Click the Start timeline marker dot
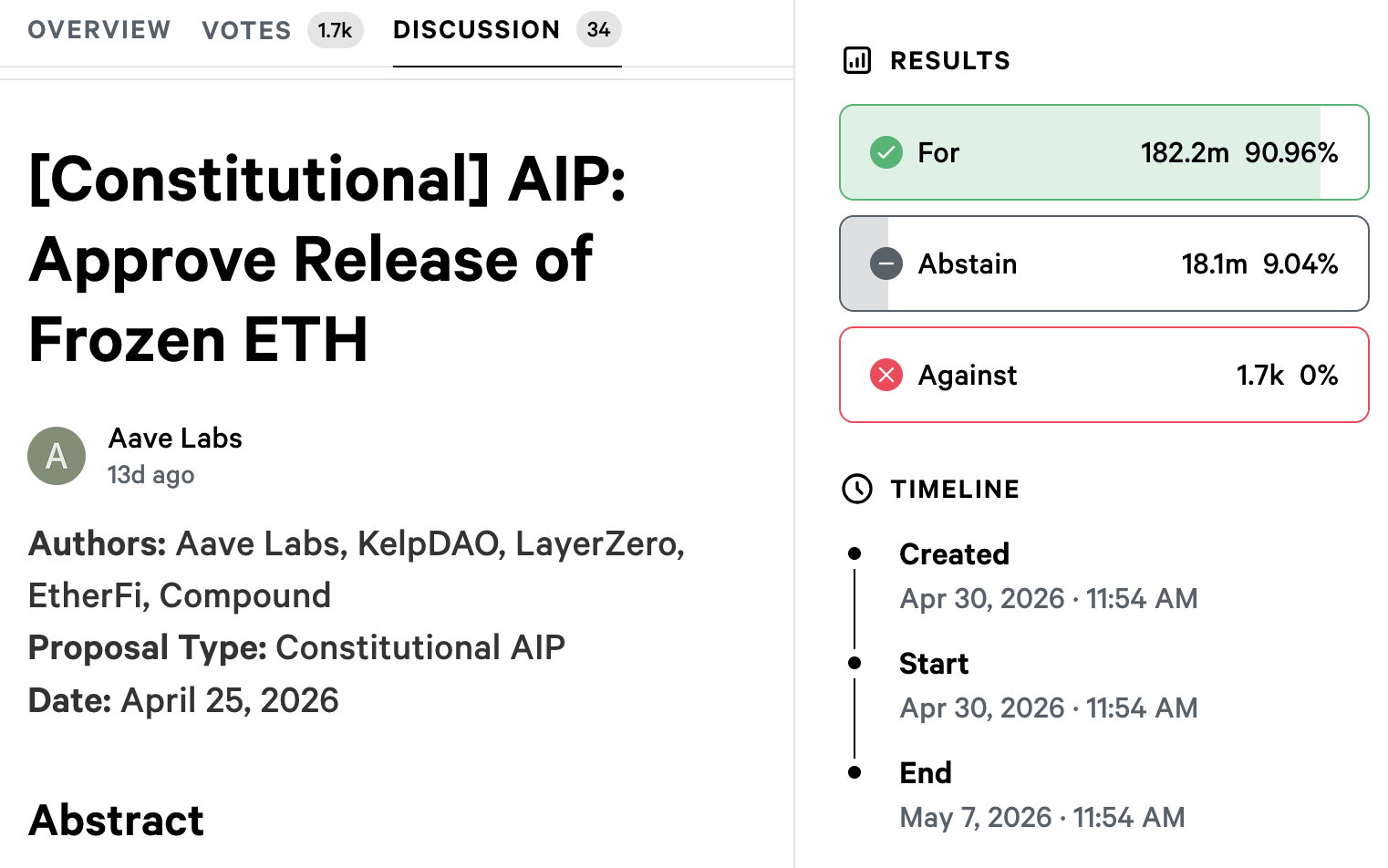 pos(855,663)
